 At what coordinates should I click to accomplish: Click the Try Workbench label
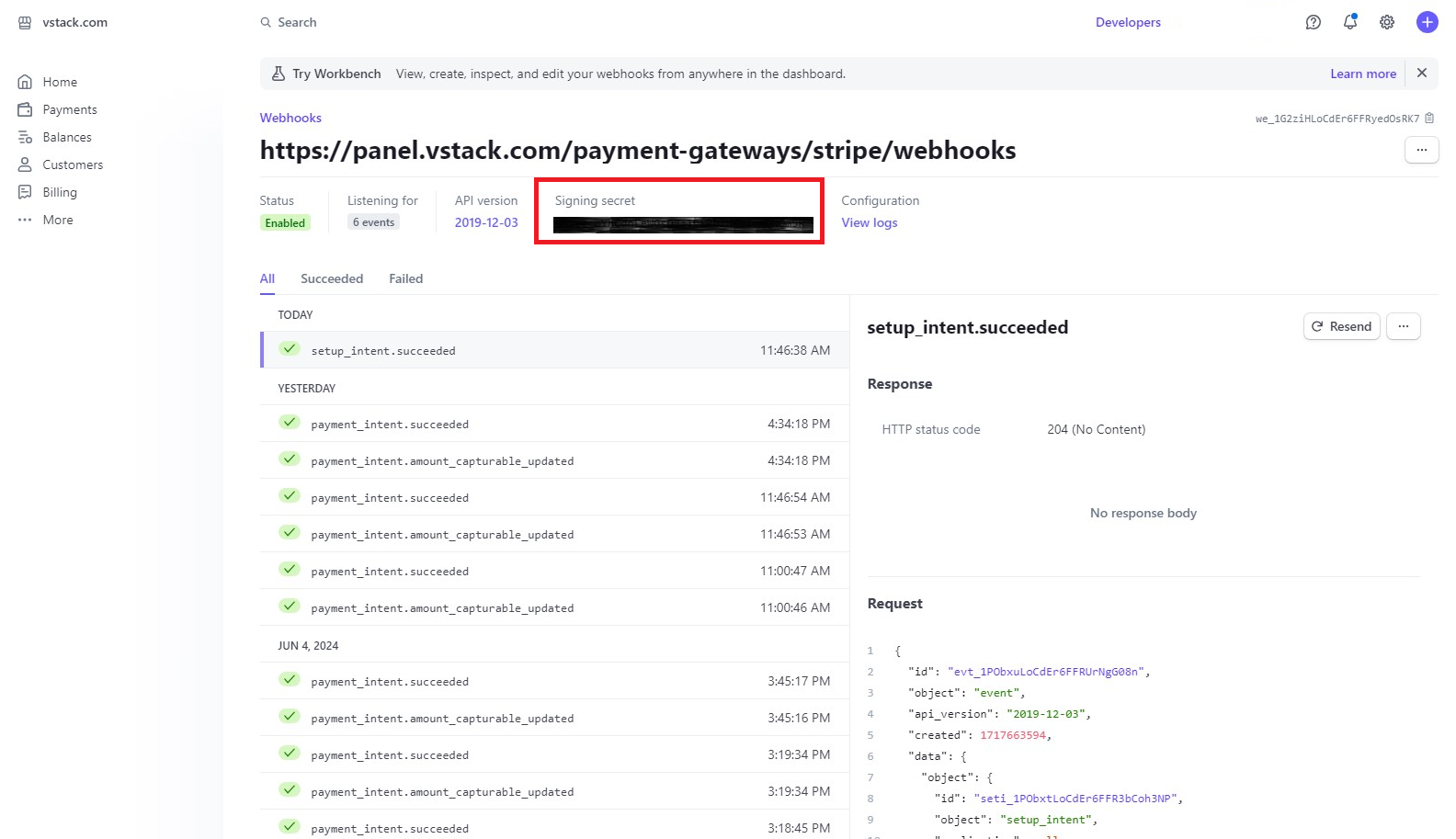point(336,74)
